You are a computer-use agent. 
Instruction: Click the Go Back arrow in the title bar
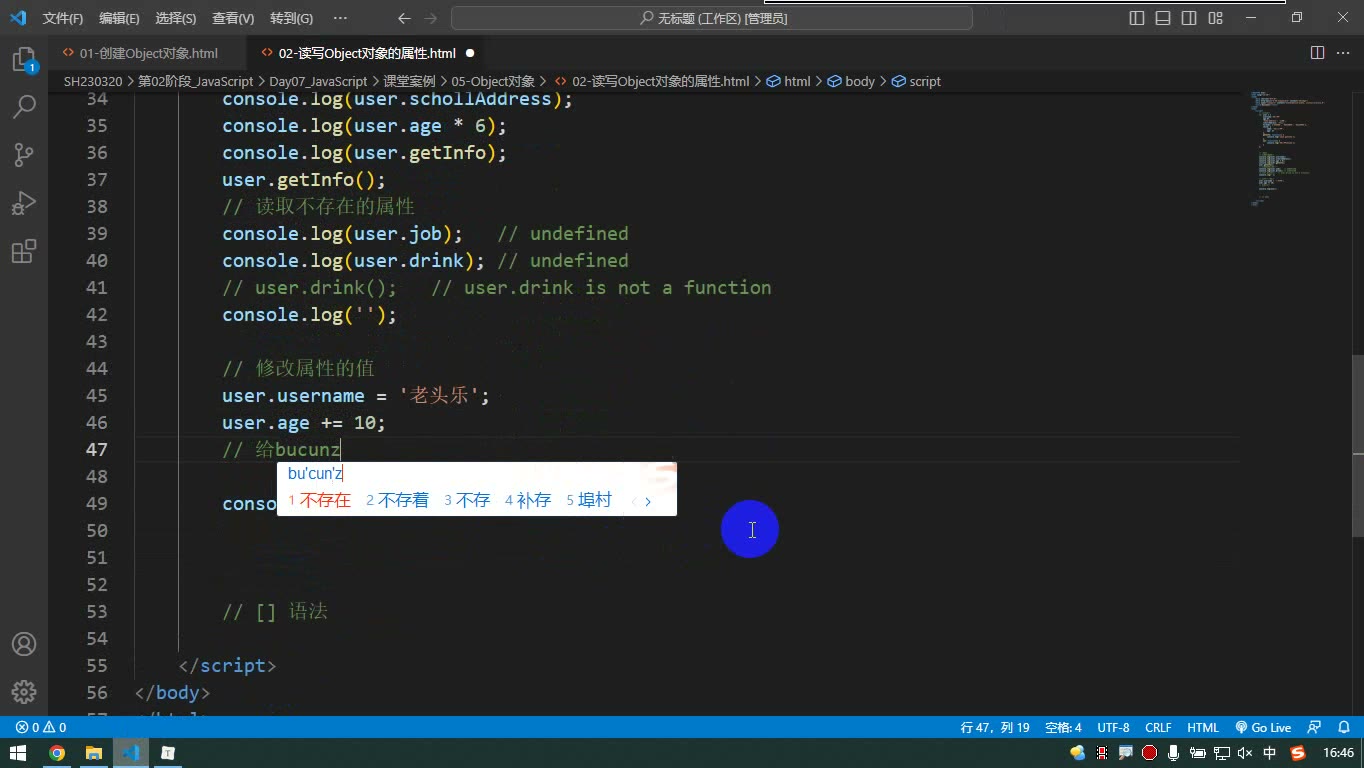404,18
